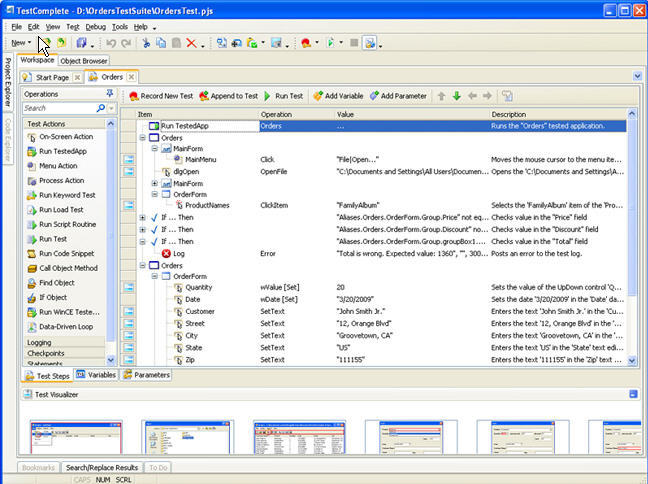Click Add Parameter button
Viewport: 648px width, 484px height.
pos(398,96)
